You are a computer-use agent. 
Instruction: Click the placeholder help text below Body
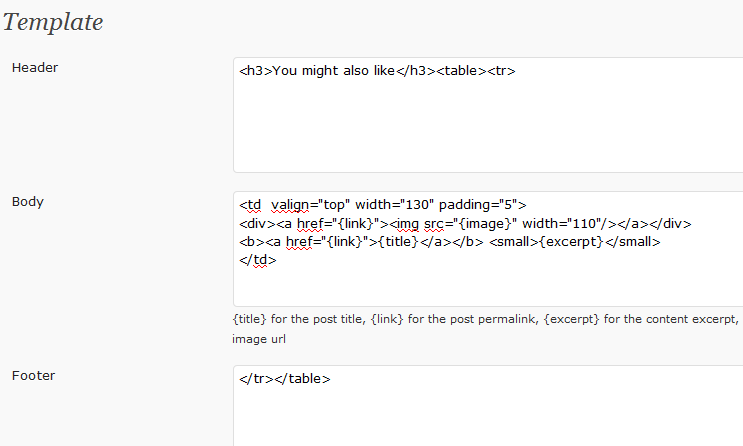point(486,329)
